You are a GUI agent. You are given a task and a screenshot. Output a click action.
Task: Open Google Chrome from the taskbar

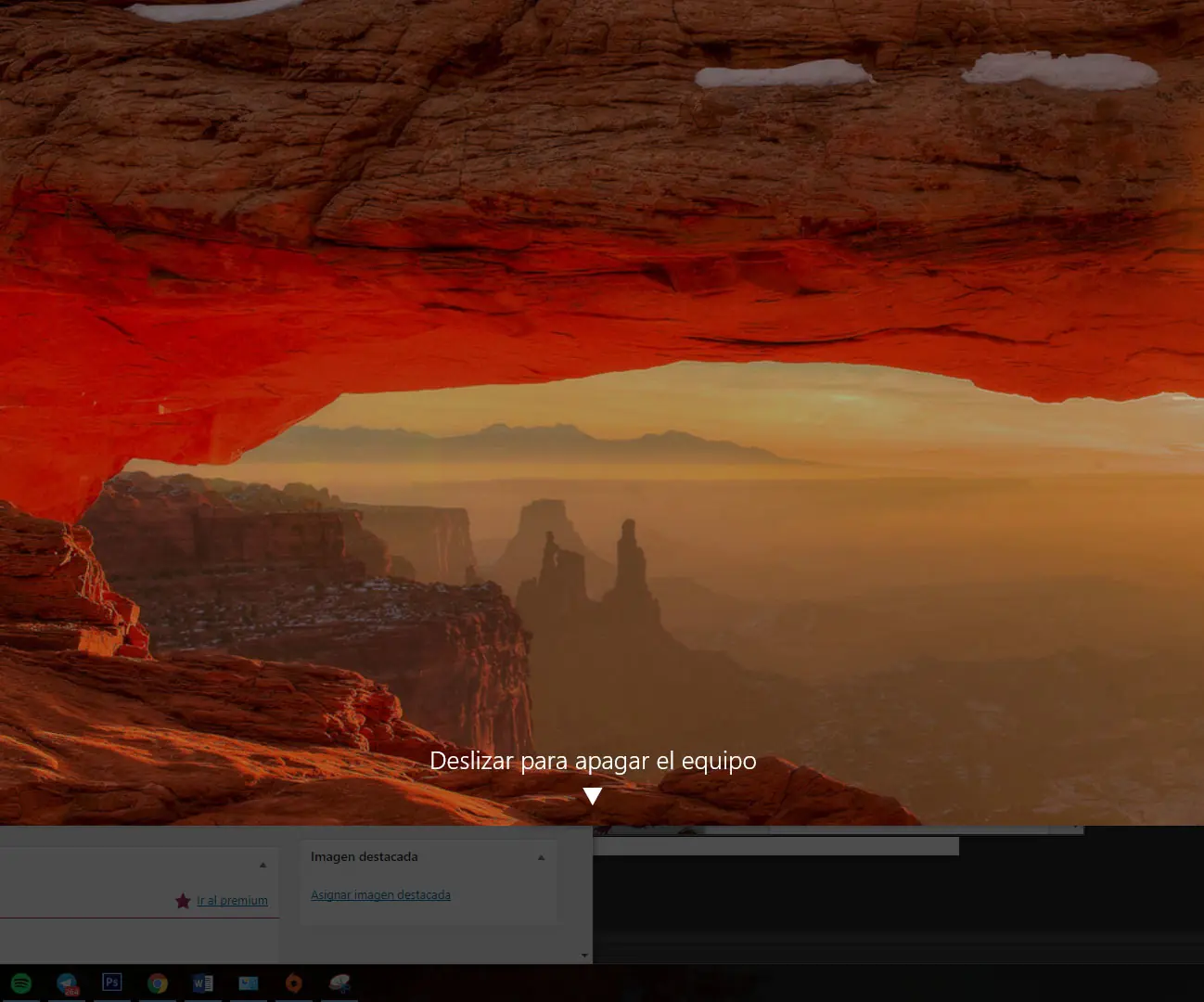(158, 983)
